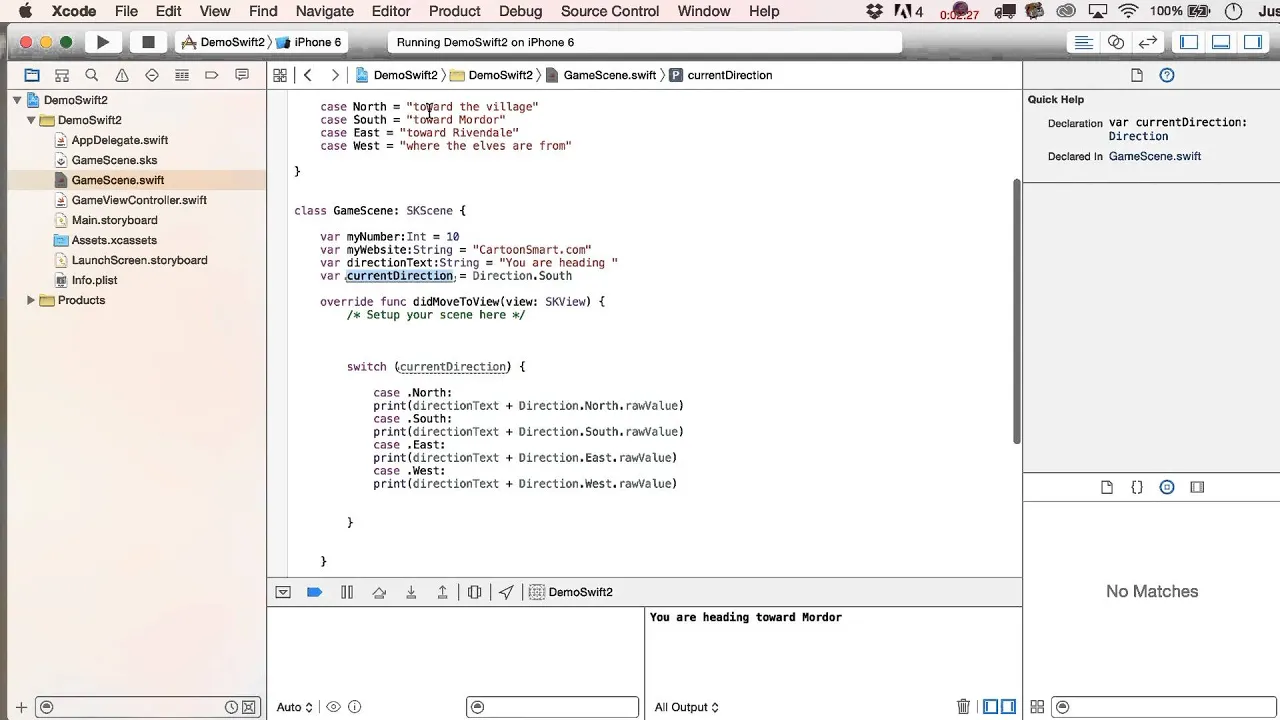Open the Test navigator diamond icon

[152, 75]
